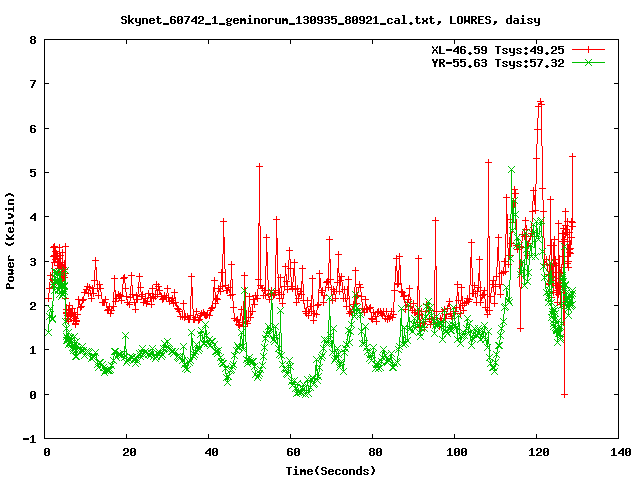
Task: Click the Power (Kelvin) y-axis label
Action: [10, 241]
